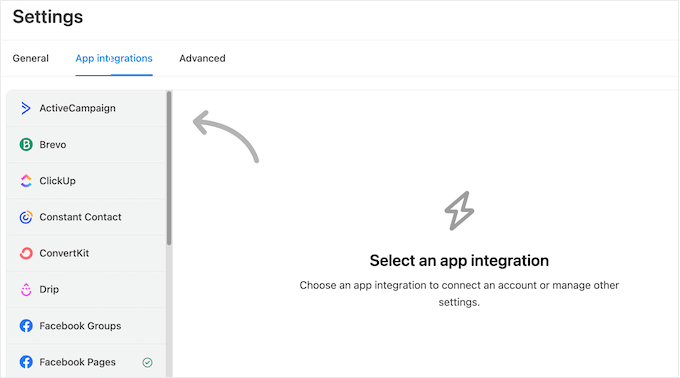Select Brevo from the integration list

click(86, 144)
